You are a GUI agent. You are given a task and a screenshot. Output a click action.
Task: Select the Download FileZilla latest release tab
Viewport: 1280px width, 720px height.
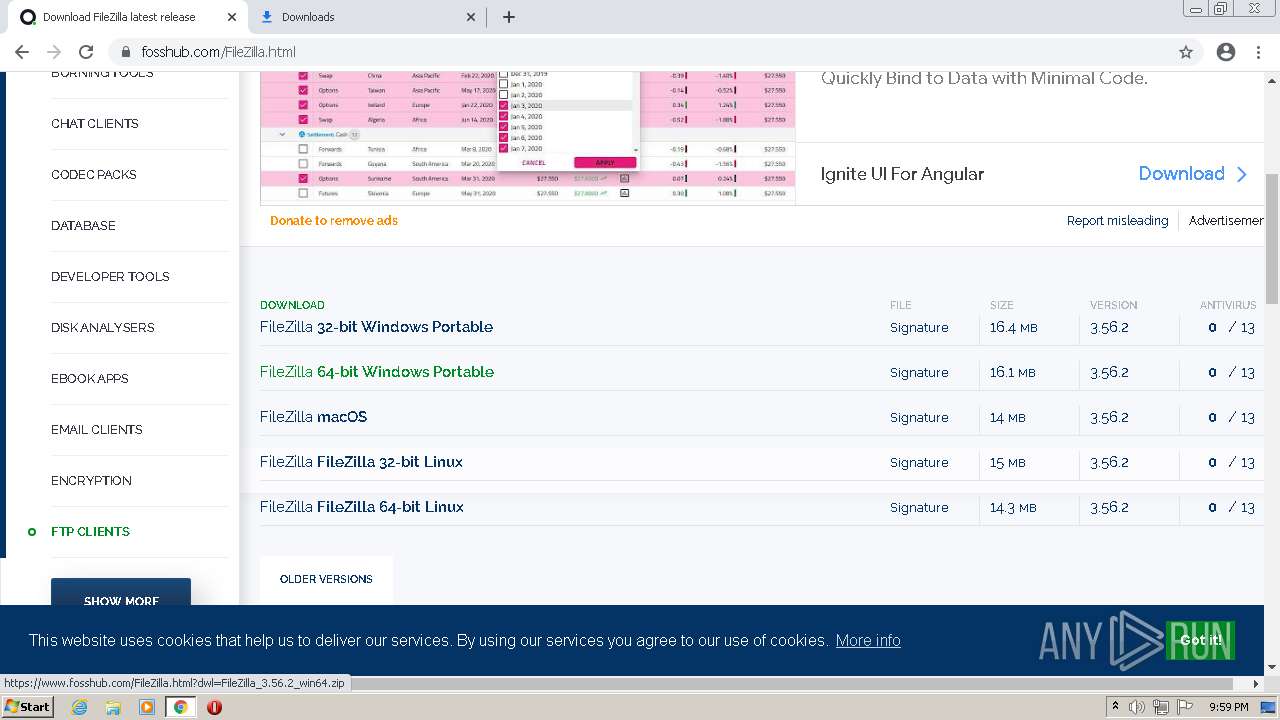(127, 17)
